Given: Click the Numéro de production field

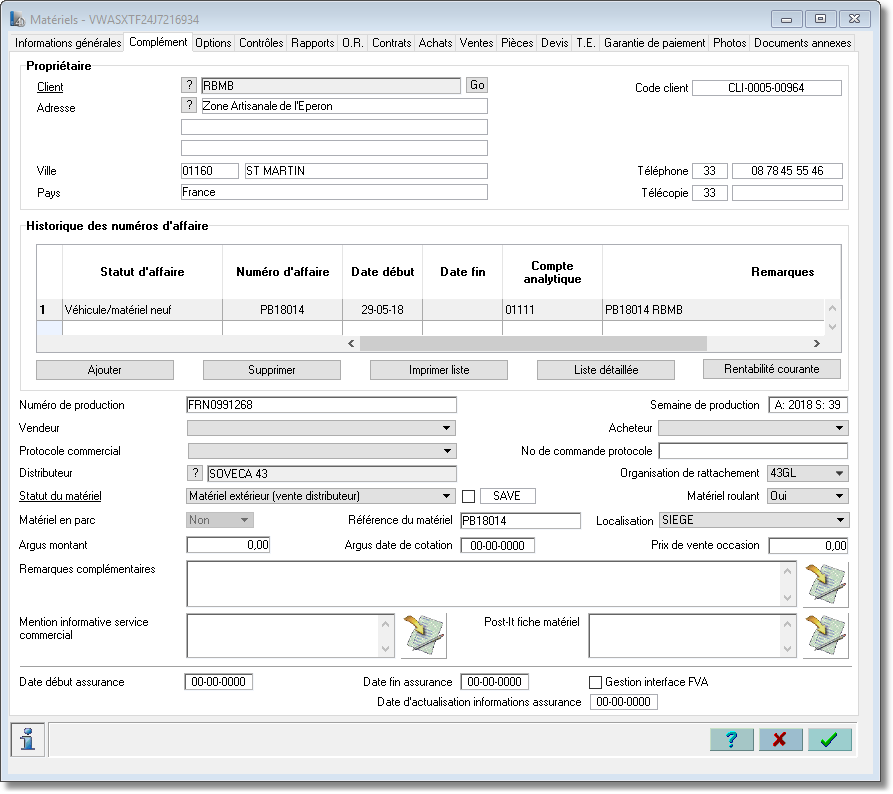Looking at the screenshot, I should tap(321, 405).
